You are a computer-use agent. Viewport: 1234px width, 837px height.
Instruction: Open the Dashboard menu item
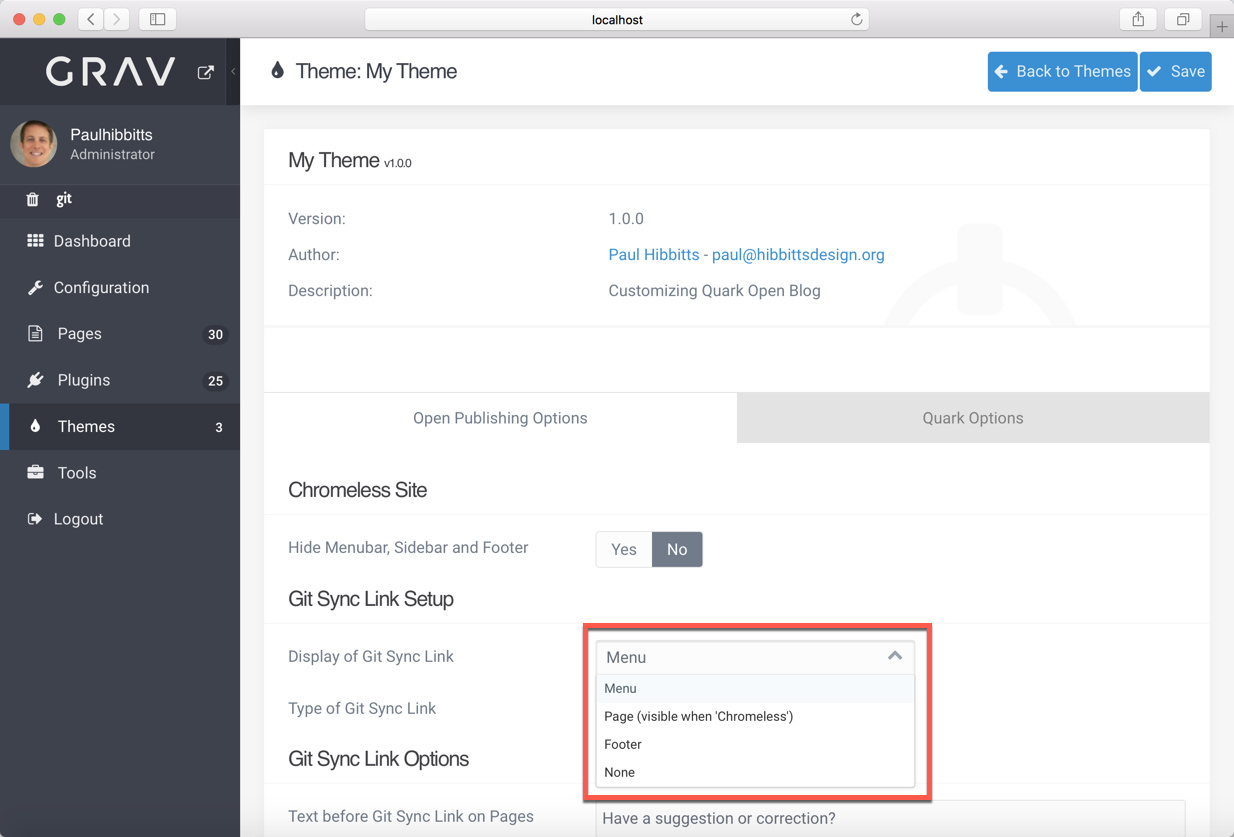tap(120, 241)
